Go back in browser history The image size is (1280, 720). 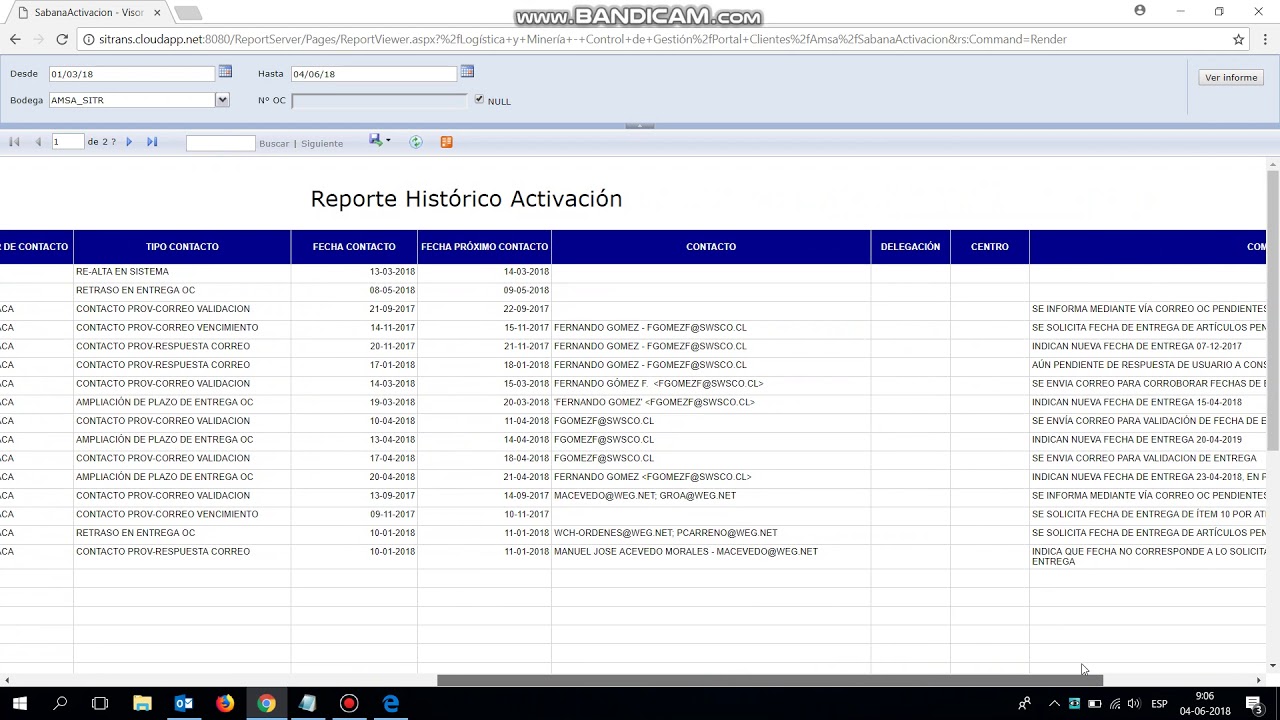(15, 39)
